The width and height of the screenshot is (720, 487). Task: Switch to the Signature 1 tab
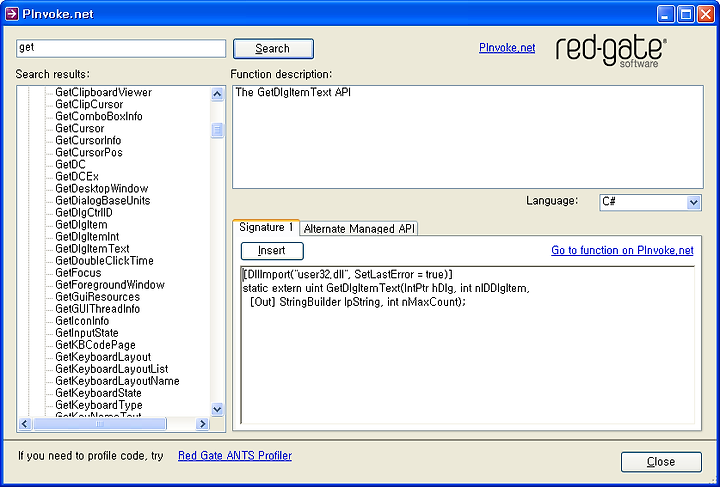(266, 228)
